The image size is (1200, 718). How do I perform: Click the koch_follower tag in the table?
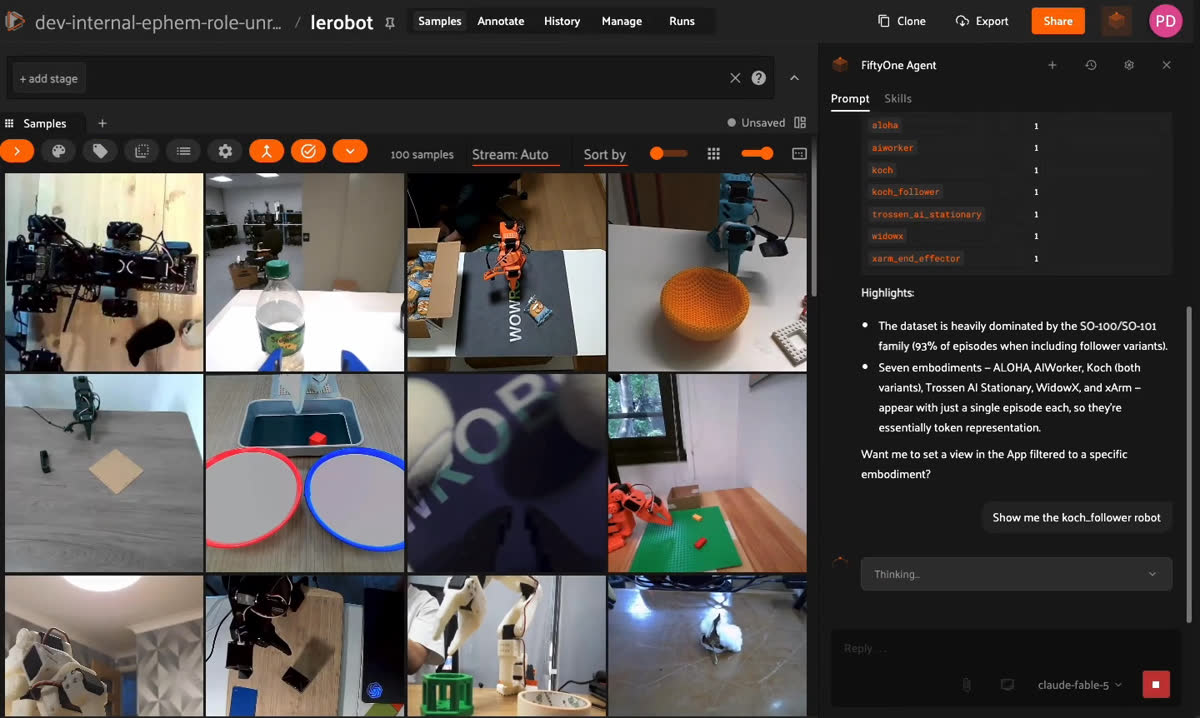coord(905,192)
